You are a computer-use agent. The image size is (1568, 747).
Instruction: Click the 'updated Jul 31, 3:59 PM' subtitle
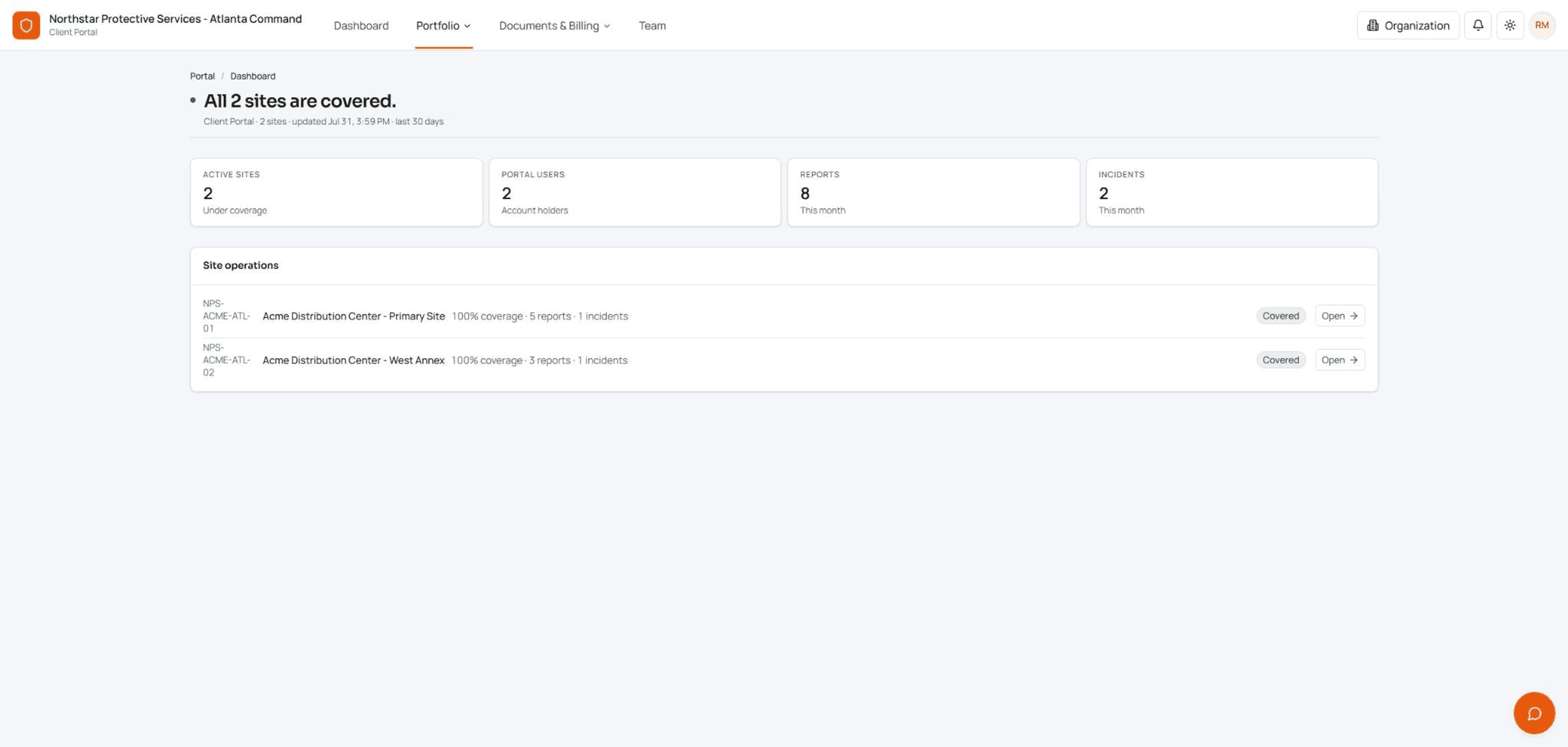[x=341, y=121]
